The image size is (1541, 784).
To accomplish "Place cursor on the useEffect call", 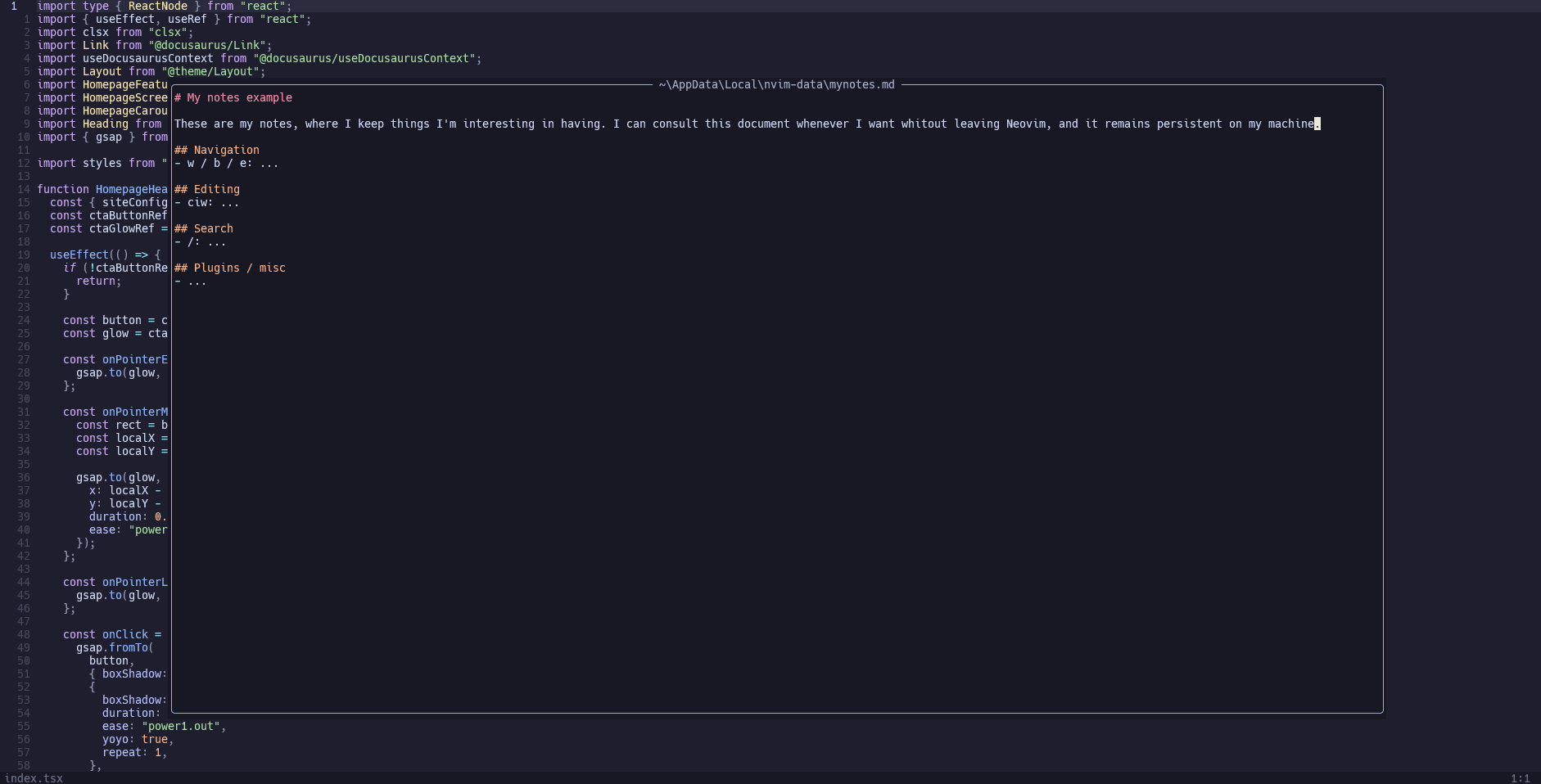I will coord(79,255).
